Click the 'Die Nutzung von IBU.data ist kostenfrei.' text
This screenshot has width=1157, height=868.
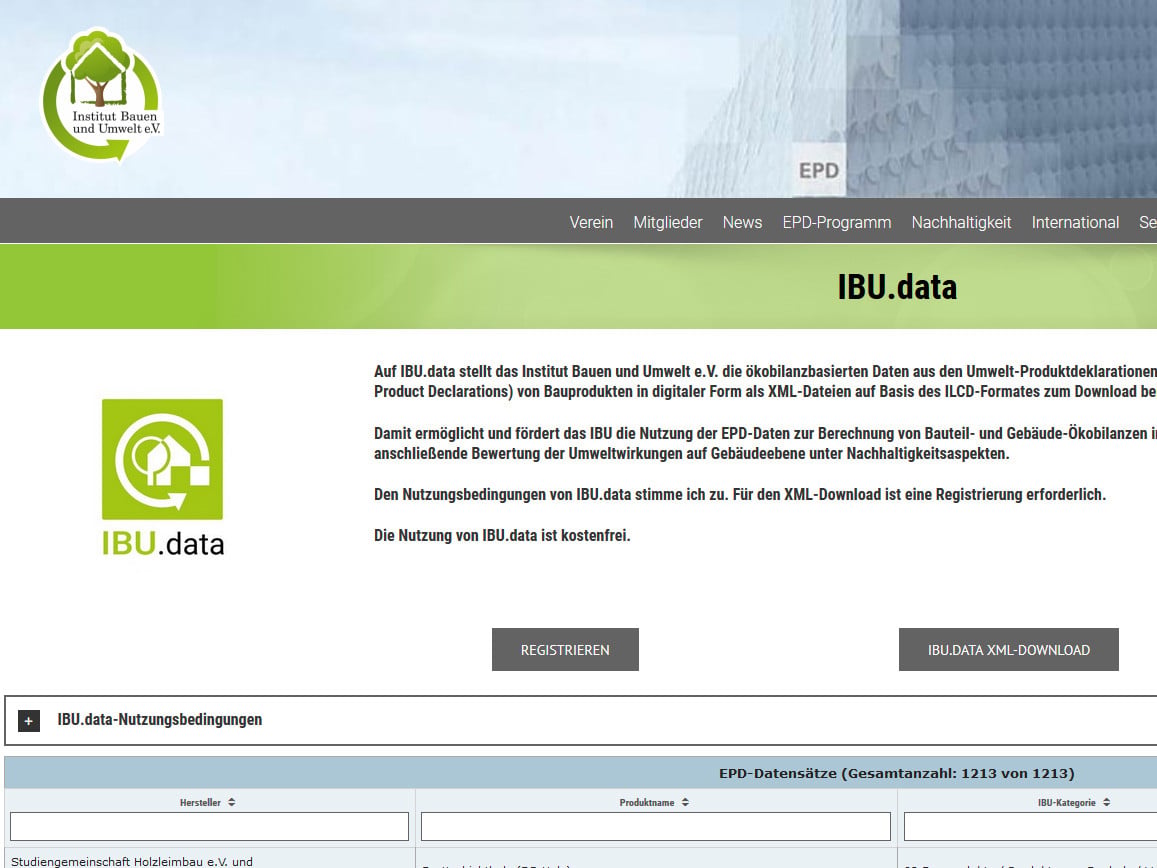pyautogui.click(x=502, y=535)
